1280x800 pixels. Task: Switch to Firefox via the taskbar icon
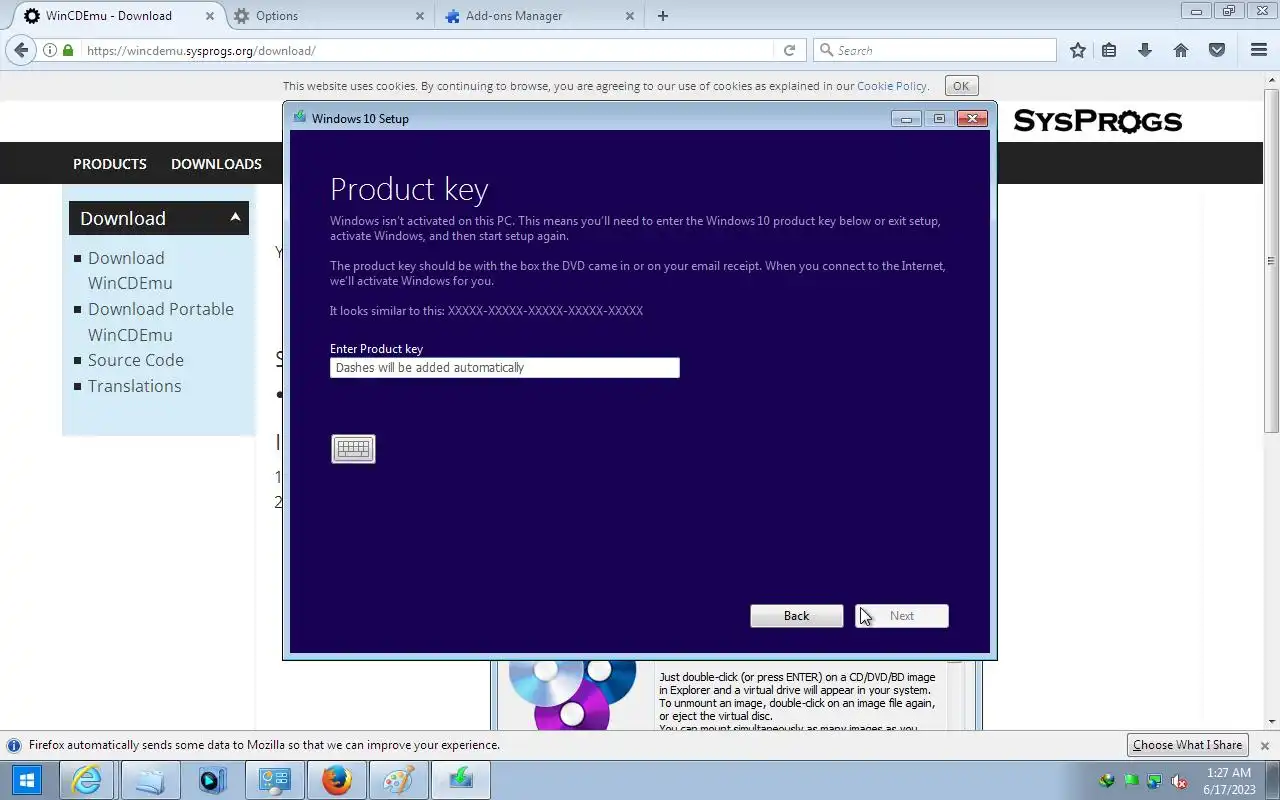tap(336, 780)
